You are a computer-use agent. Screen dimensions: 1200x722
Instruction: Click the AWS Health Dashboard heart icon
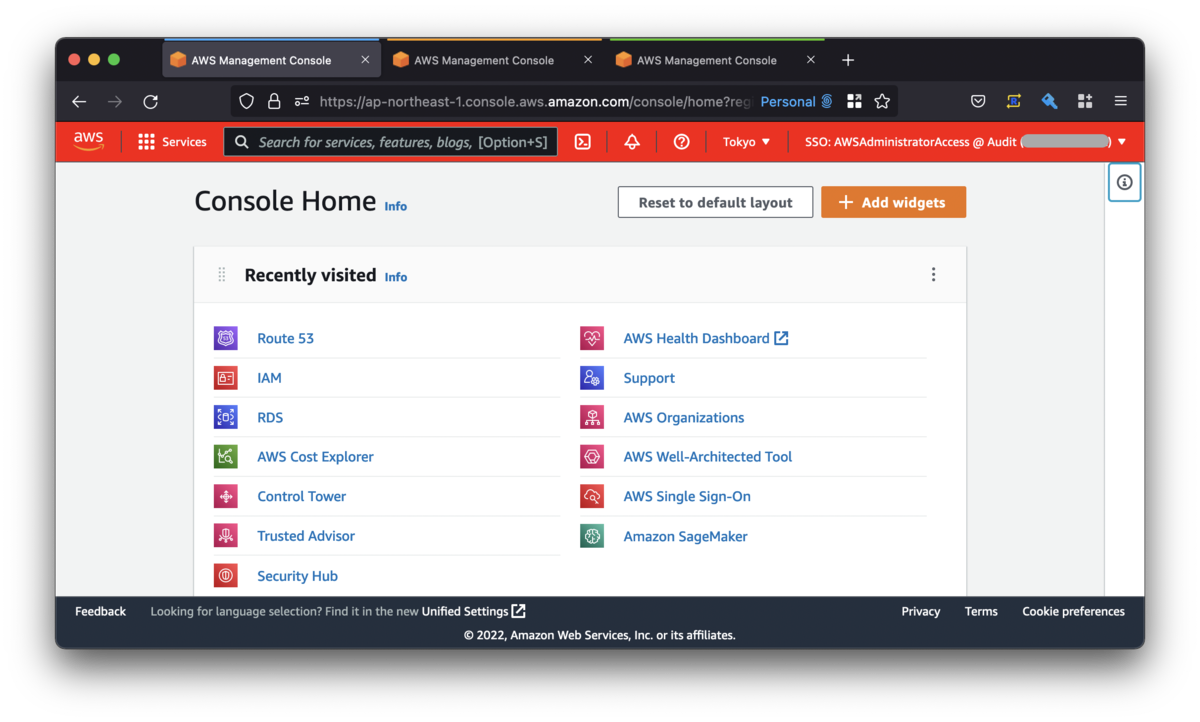[592, 338]
